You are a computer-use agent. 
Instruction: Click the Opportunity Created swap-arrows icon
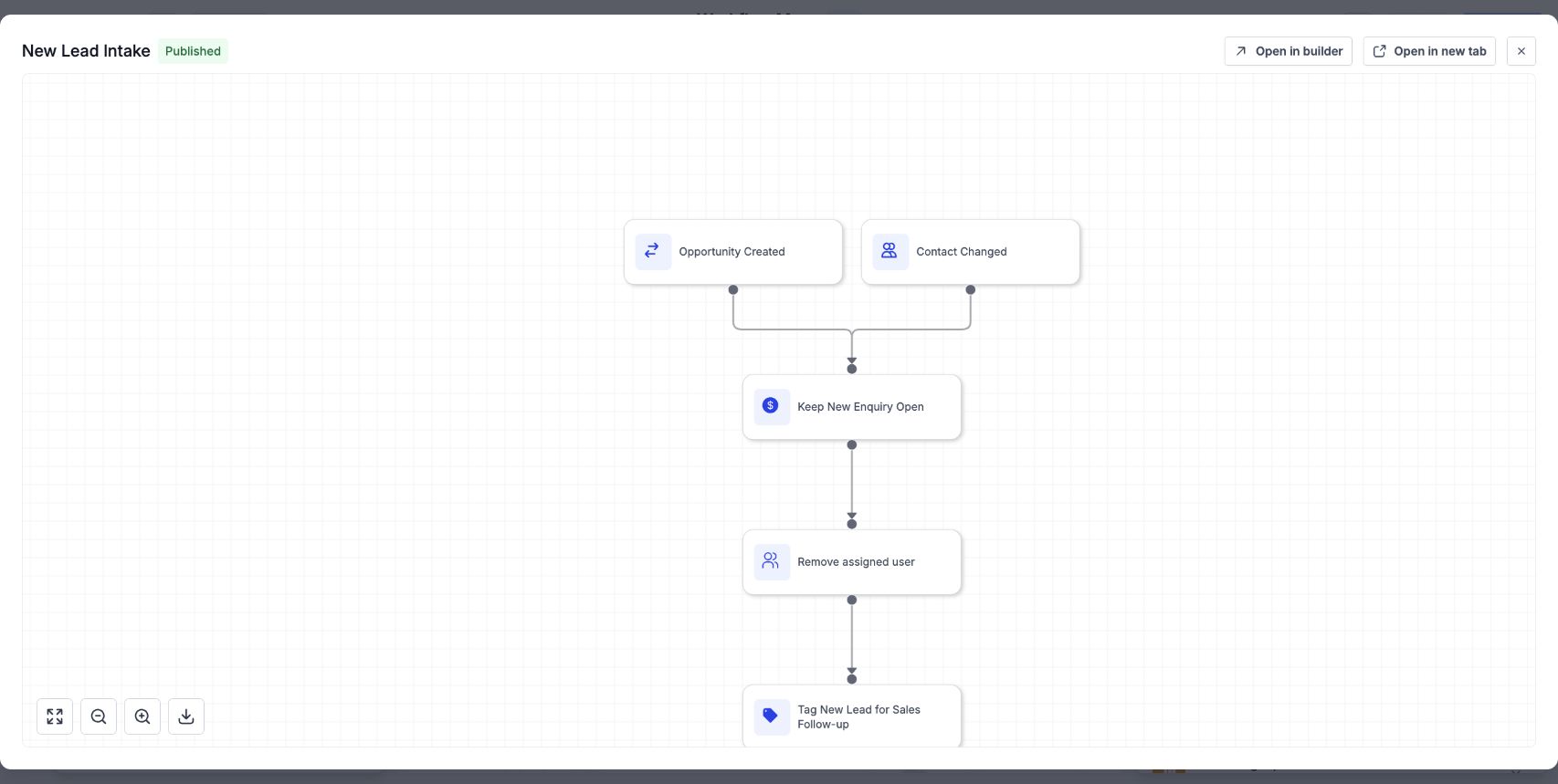pyautogui.click(x=653, y=251)
